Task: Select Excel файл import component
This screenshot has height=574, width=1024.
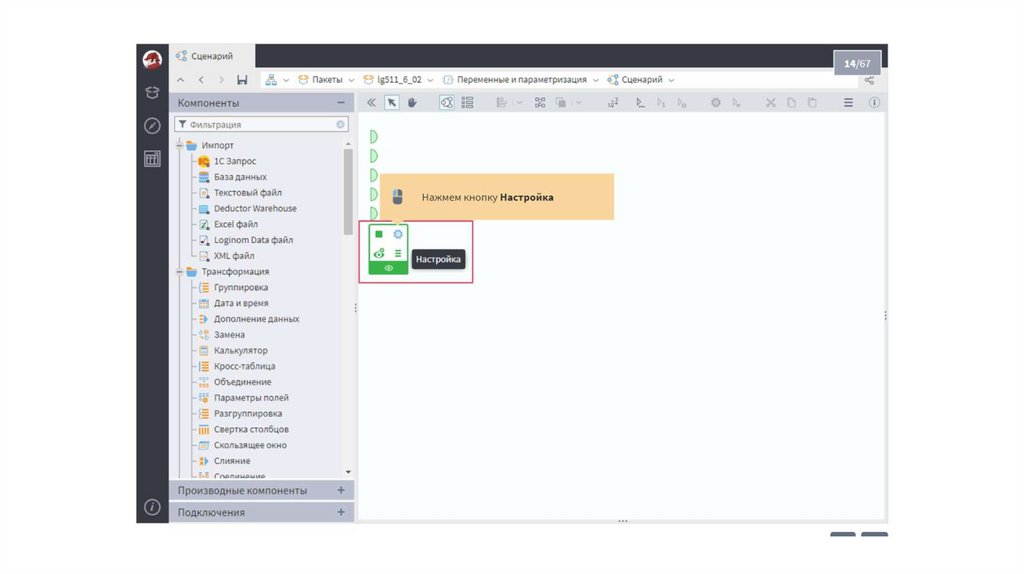Action: click(x=235, y=224)
